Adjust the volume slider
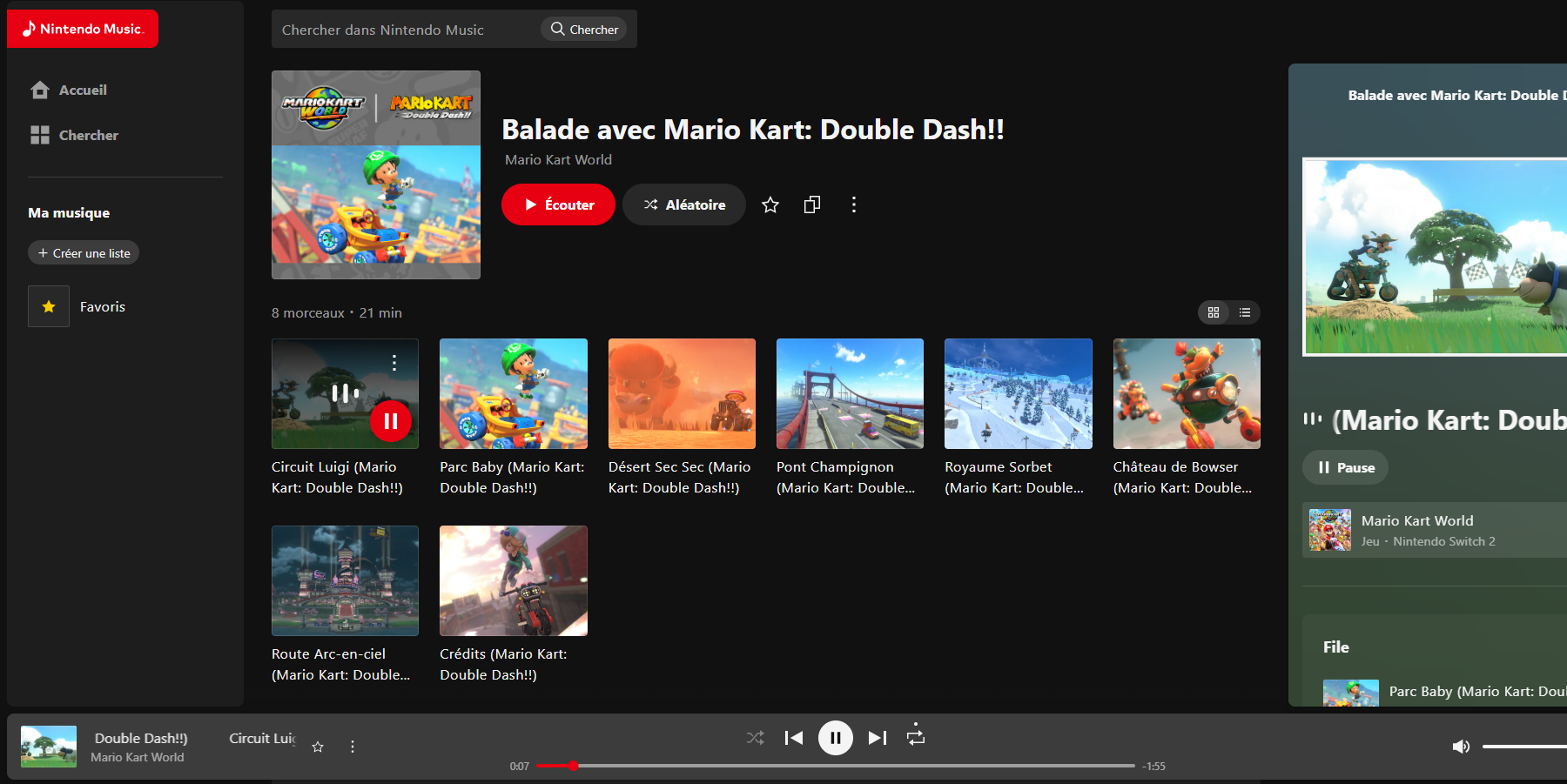Viewport: 1567px width, 784px height. point(1524,747)
